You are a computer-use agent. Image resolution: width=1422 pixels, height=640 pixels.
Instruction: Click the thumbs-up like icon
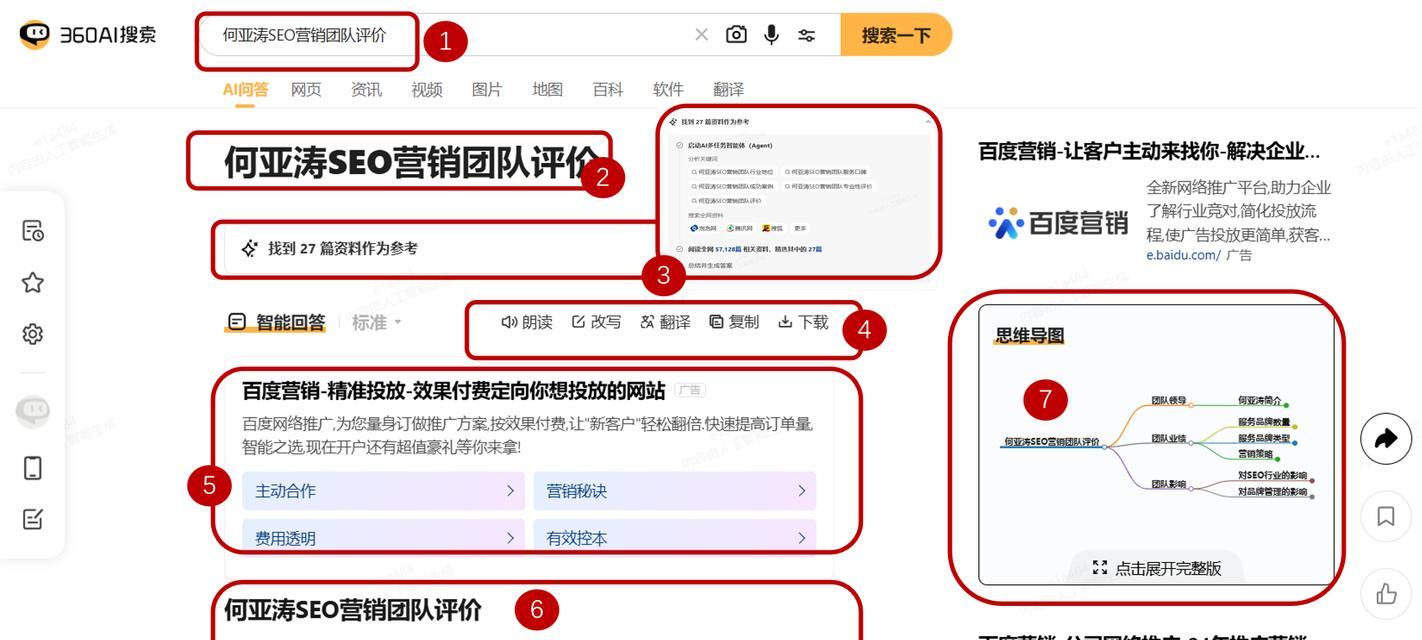tap(1386, 594)
